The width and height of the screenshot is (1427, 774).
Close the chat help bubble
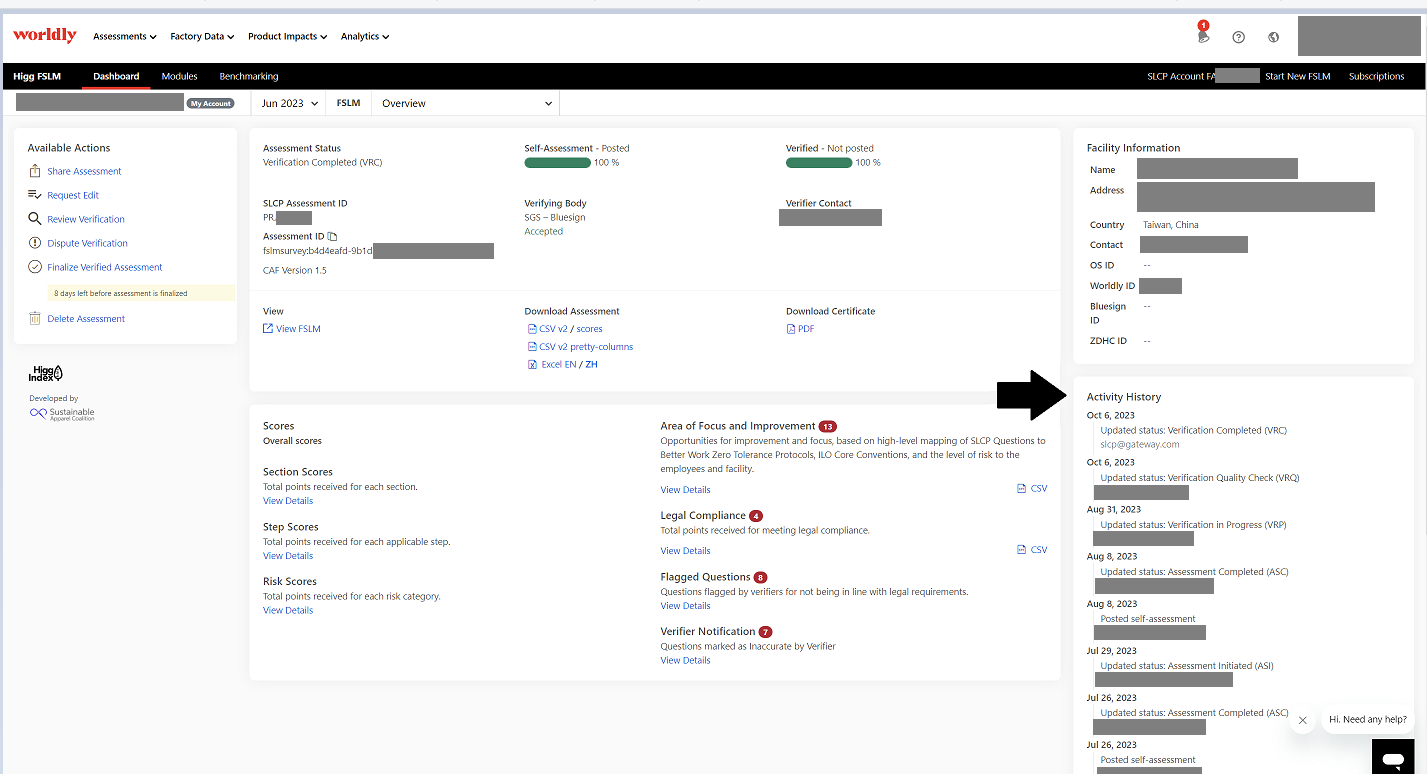tap(1302, 720)
